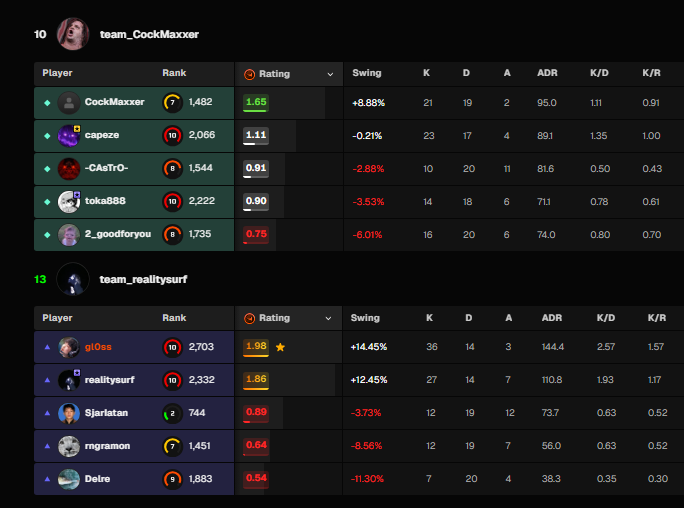The height and width of the screenshot is (508, 684).
Task: Click 2_goodforyou's level 8 rank badge
Action: (x=172, y=235)
